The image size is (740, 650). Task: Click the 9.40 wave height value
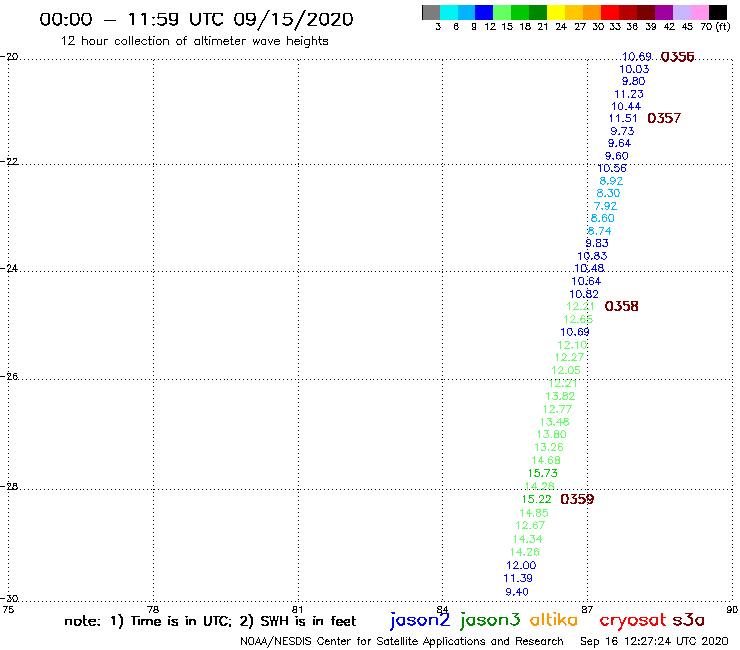517,592
